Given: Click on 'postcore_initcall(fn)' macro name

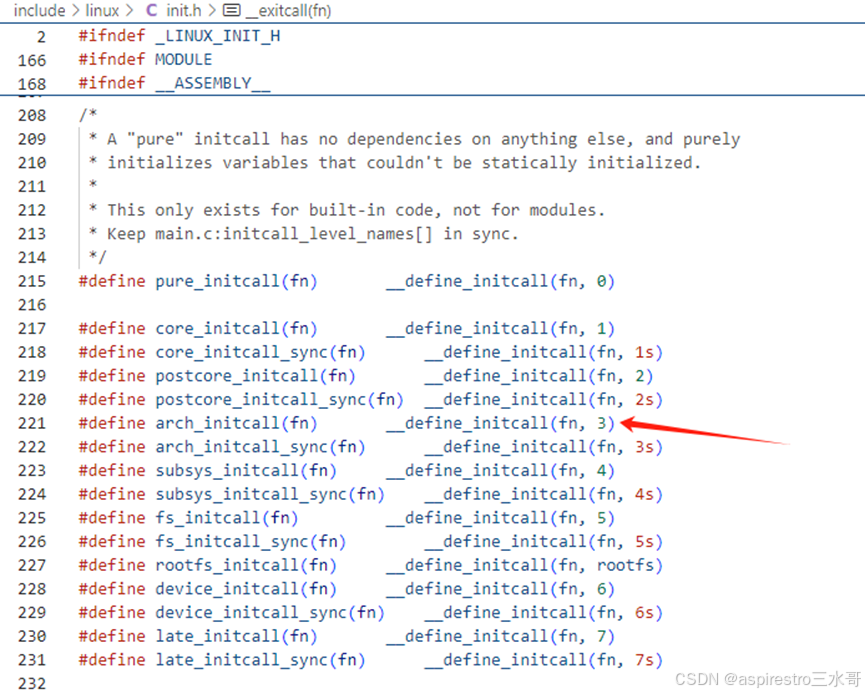Looking at the screenshot, I should pos(255,376).
